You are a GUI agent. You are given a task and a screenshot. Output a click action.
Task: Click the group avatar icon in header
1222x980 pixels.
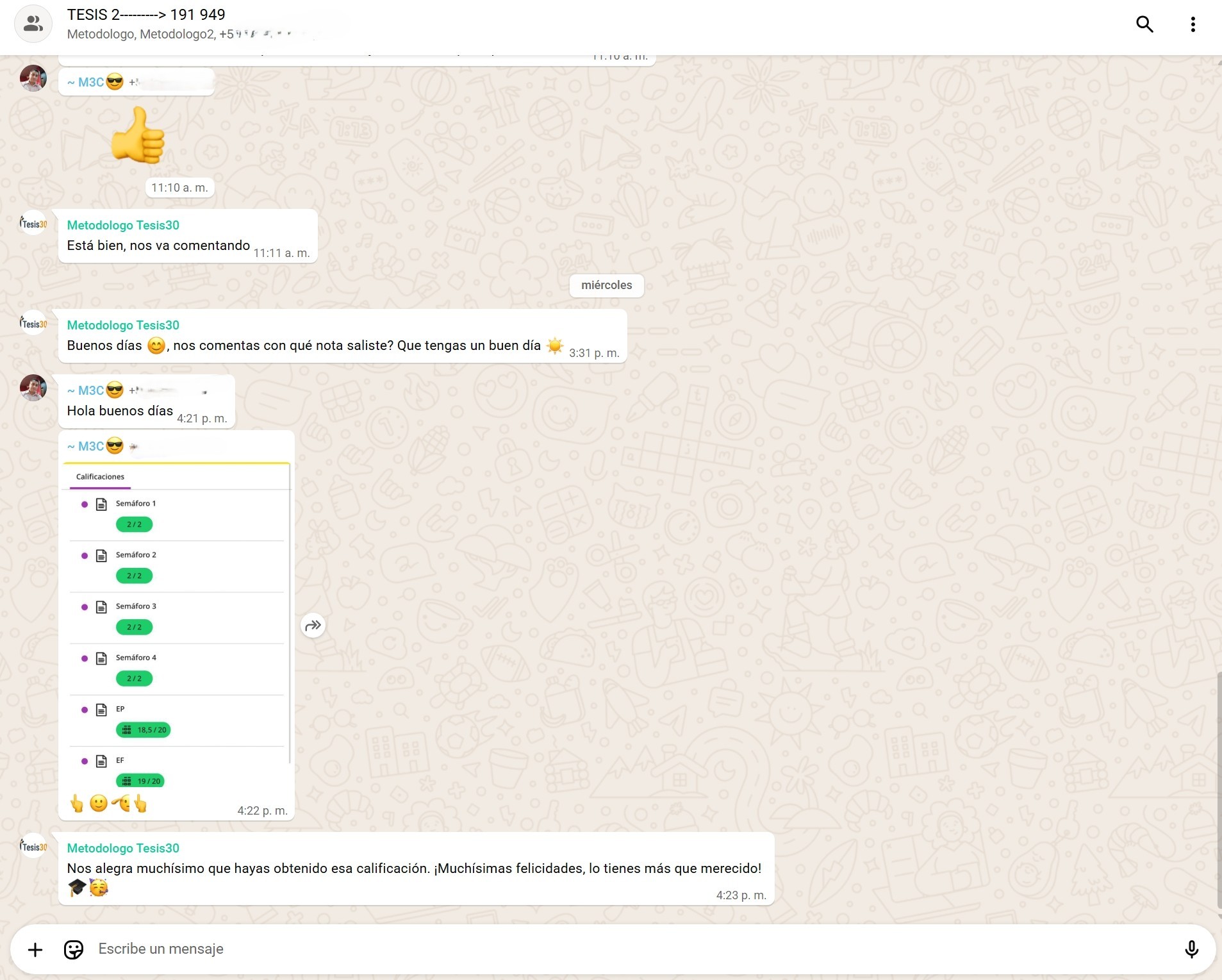click(33, 24)
